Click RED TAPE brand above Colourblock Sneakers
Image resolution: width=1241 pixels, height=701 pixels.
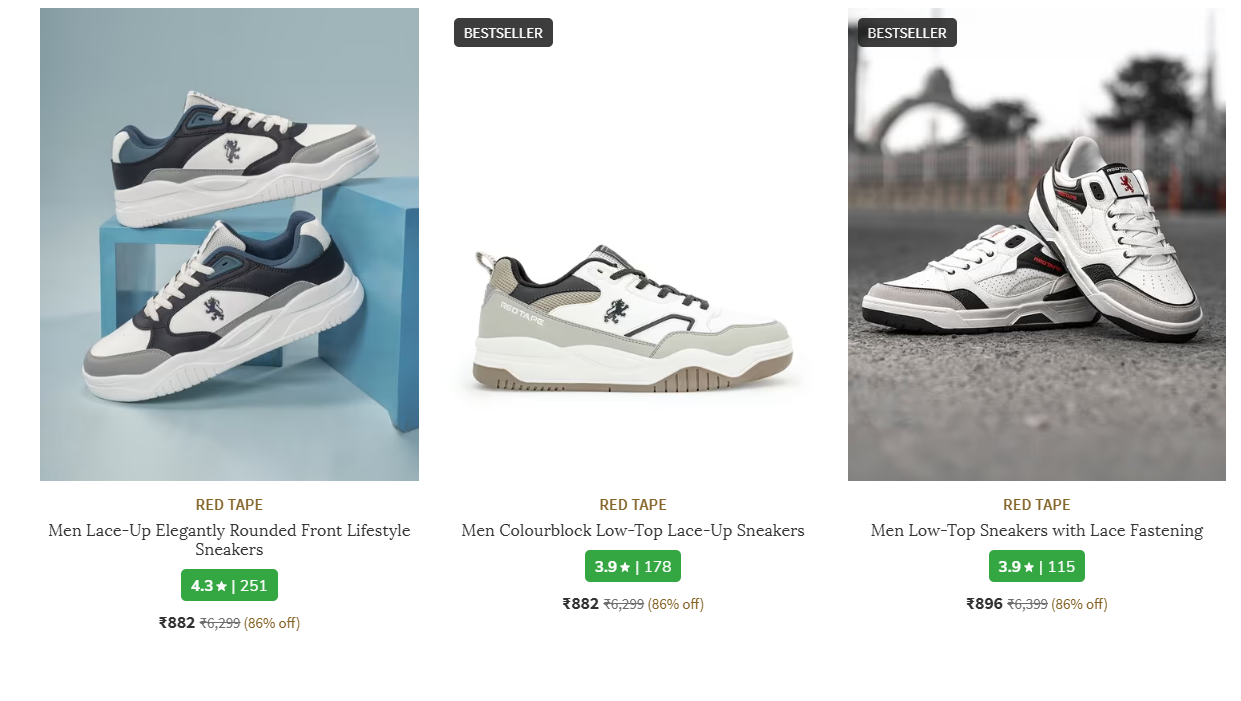[x=633, y=505]
